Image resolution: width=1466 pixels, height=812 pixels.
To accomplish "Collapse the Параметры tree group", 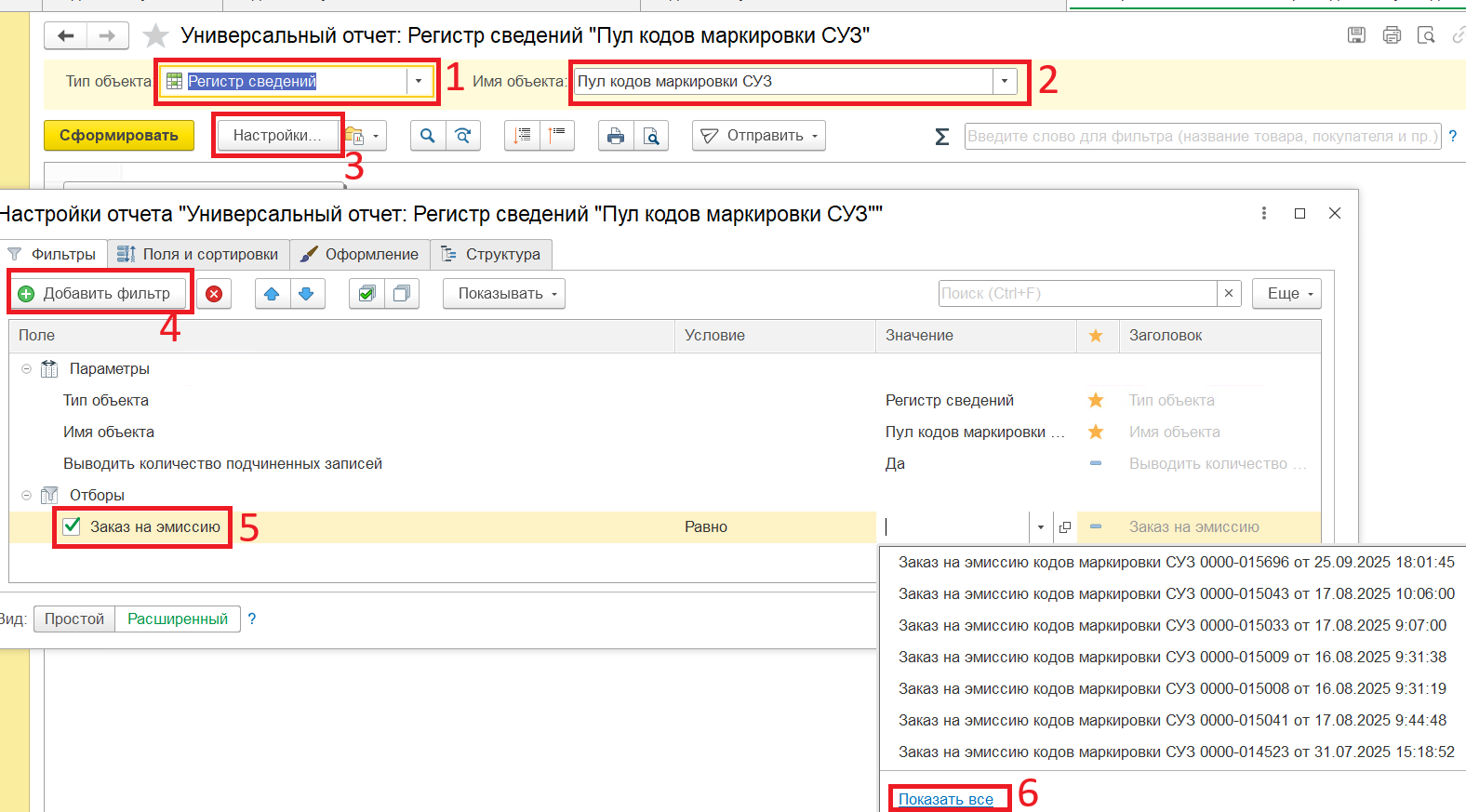I will (26, 369).
